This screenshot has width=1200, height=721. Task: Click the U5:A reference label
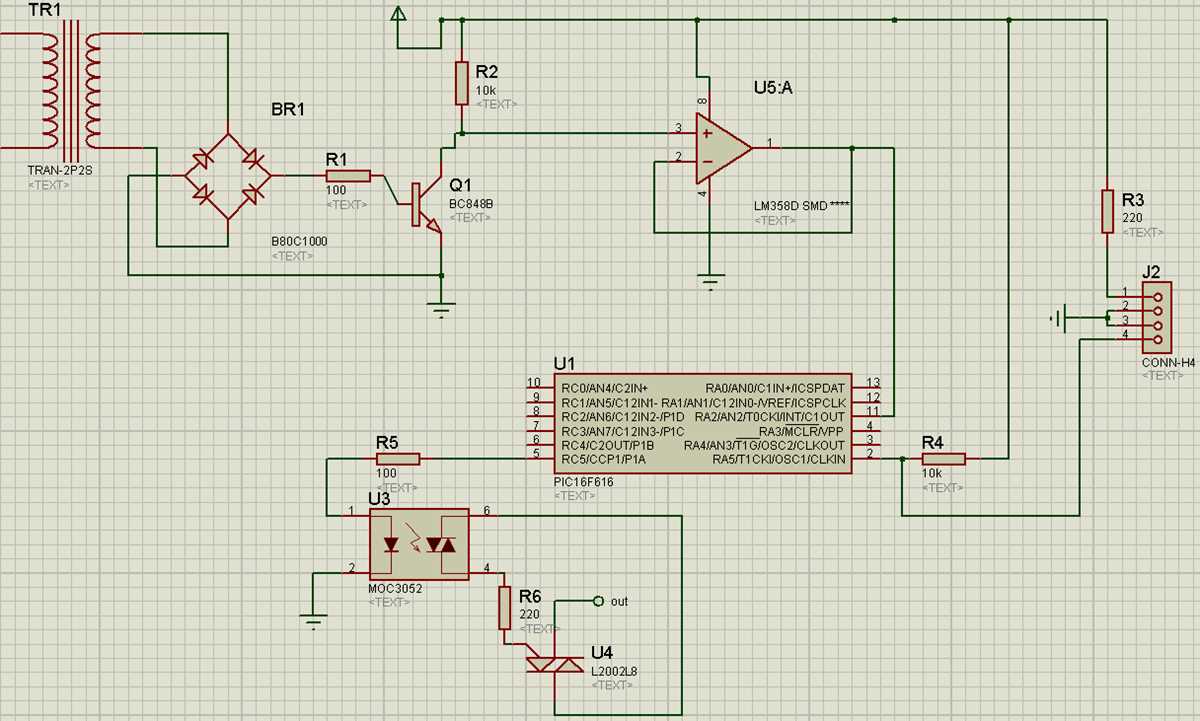[x=774, y=88]
